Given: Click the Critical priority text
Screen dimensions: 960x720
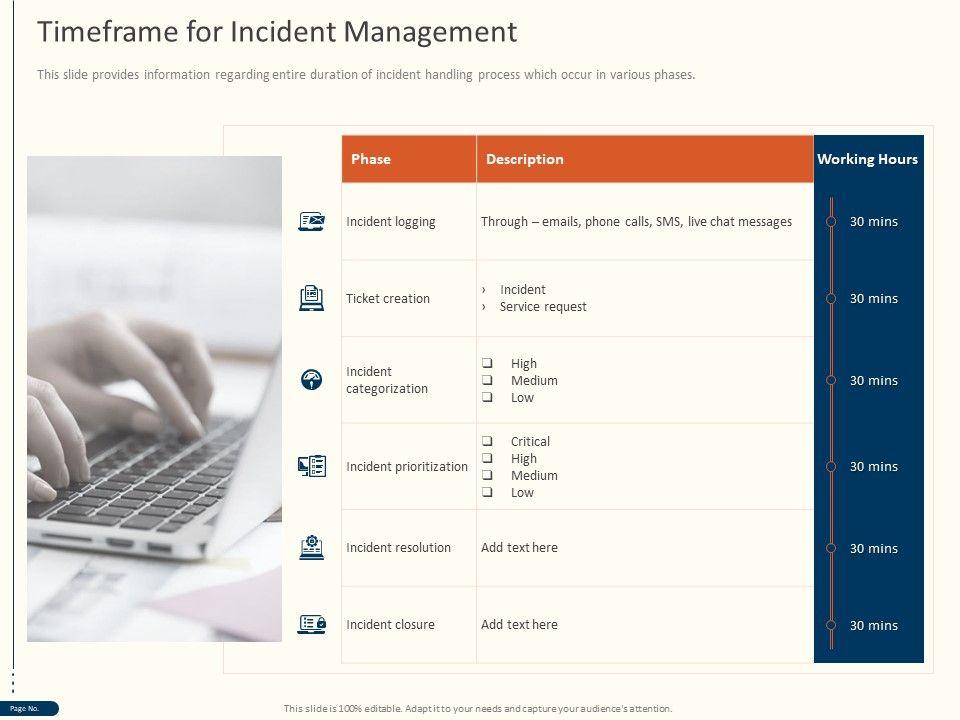Looking at the screenshot, I should click(530, 441).
